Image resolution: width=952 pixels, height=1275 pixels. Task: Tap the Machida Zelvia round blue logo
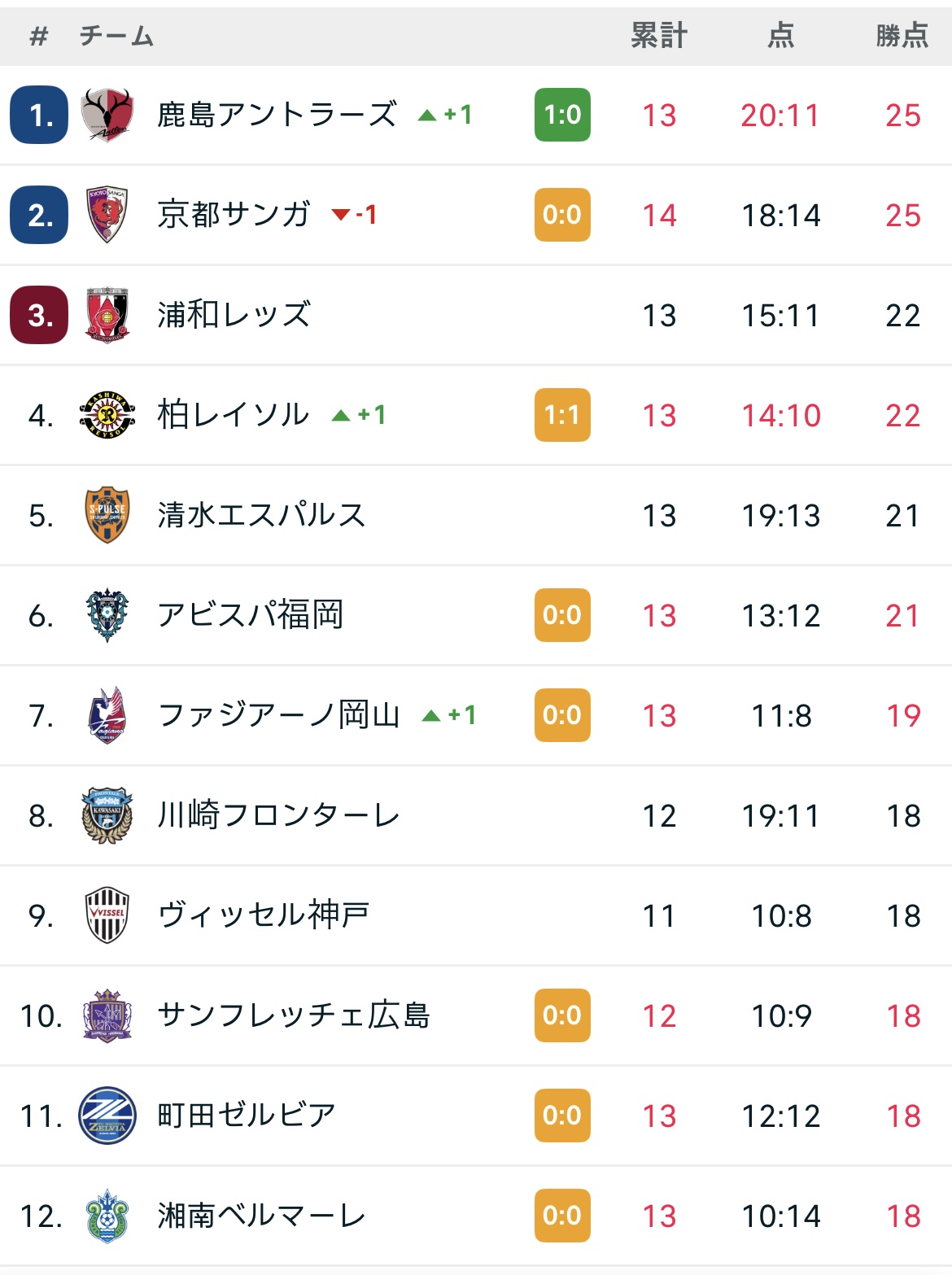click(x=107, y=1116)
